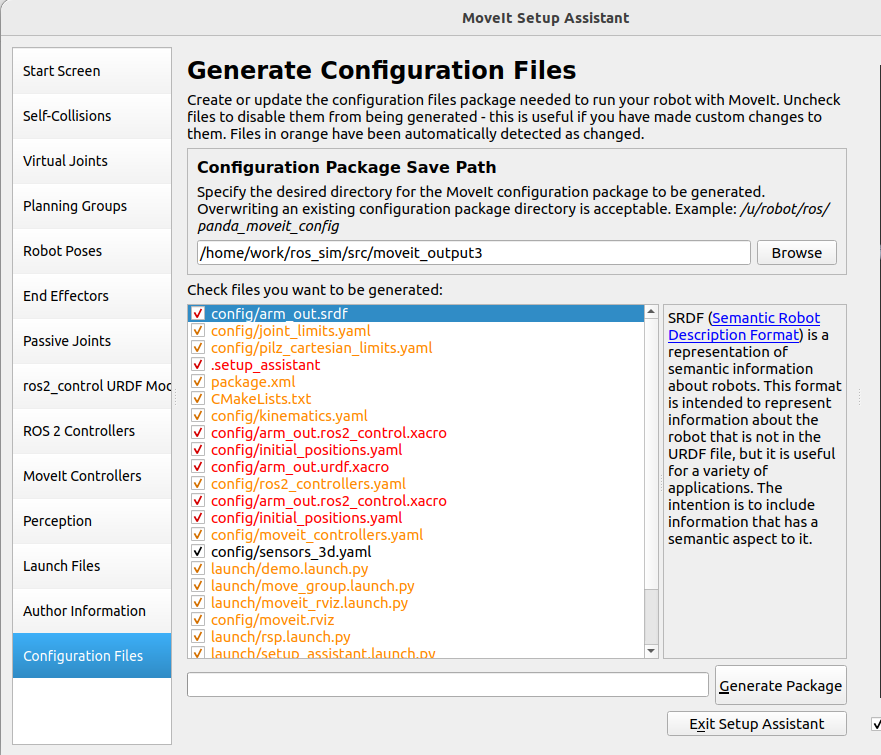Toggle launch/rsp.launch.py checkbox

[198, 636]
